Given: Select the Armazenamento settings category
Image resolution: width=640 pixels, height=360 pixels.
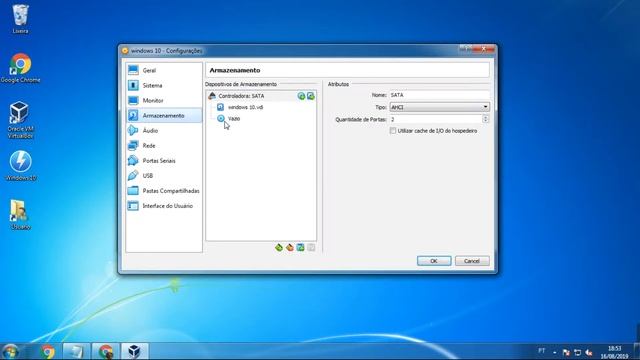Looking at the screenshot, I should point(164,116).
